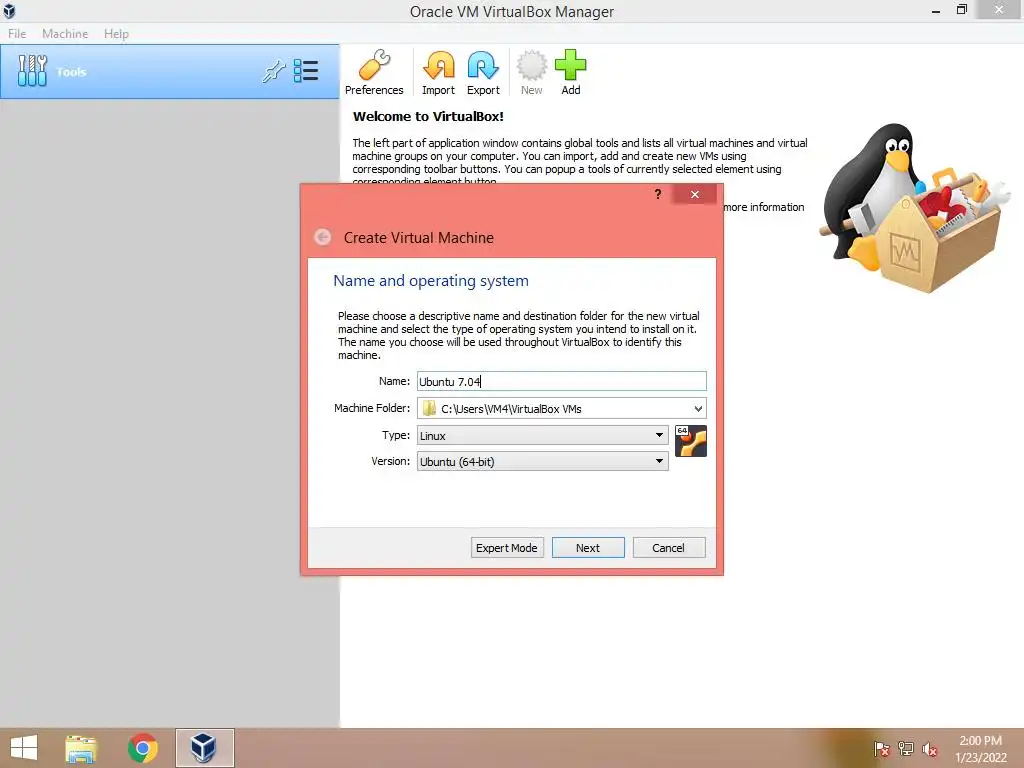This screenshot has width=1024, height=768.
Task: Click the Expert Mode button
Action: coord(507,548)
